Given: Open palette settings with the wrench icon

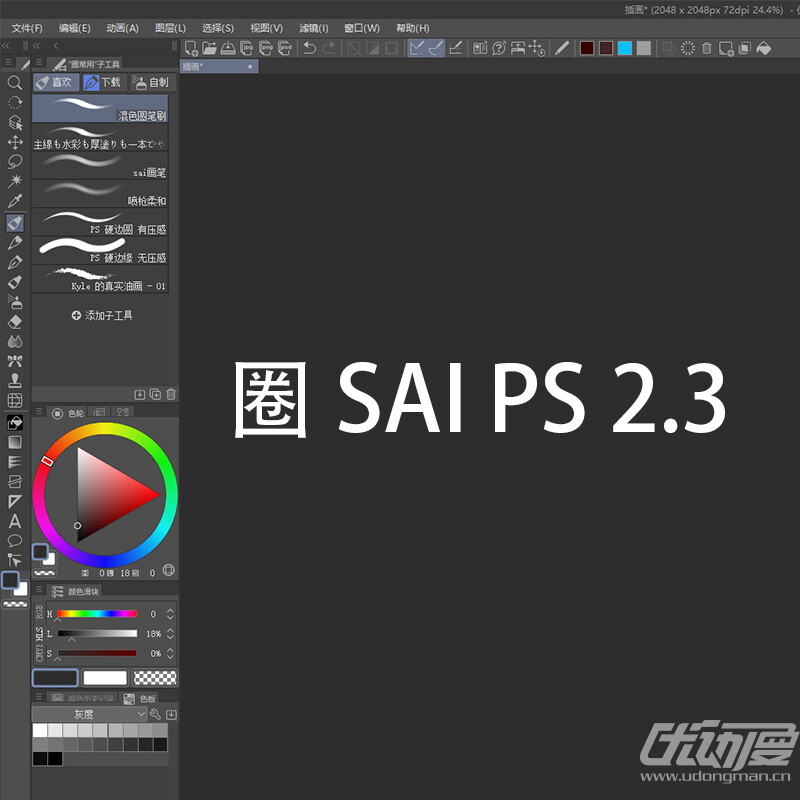Looking at the screenshot, I should 154,714.
